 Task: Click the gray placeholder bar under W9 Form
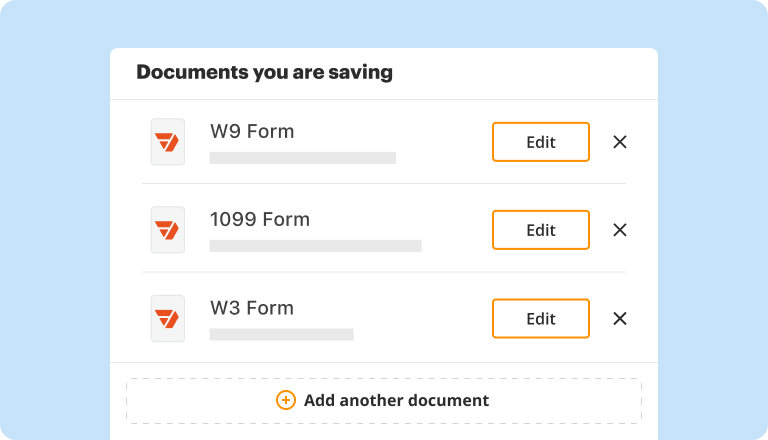[302, 158]
